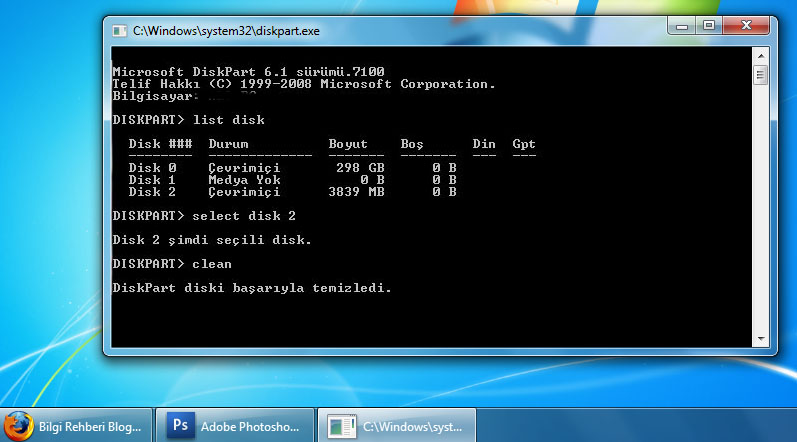
Task: Click the diskpart.exe window title text
Action: [x=226, y=31]
